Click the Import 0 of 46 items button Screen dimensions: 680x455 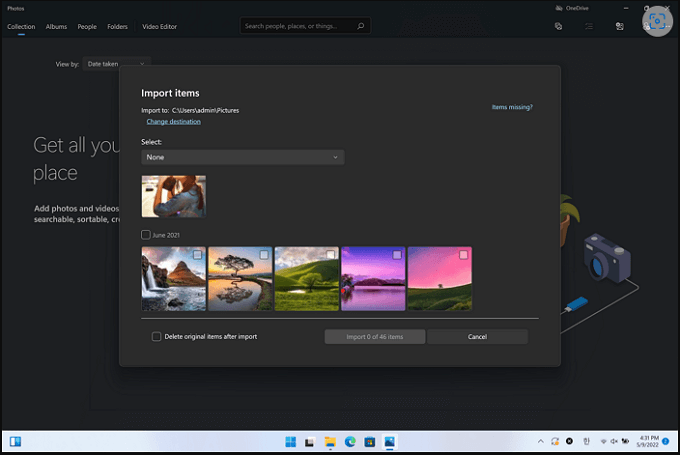(x=375, y=337)
